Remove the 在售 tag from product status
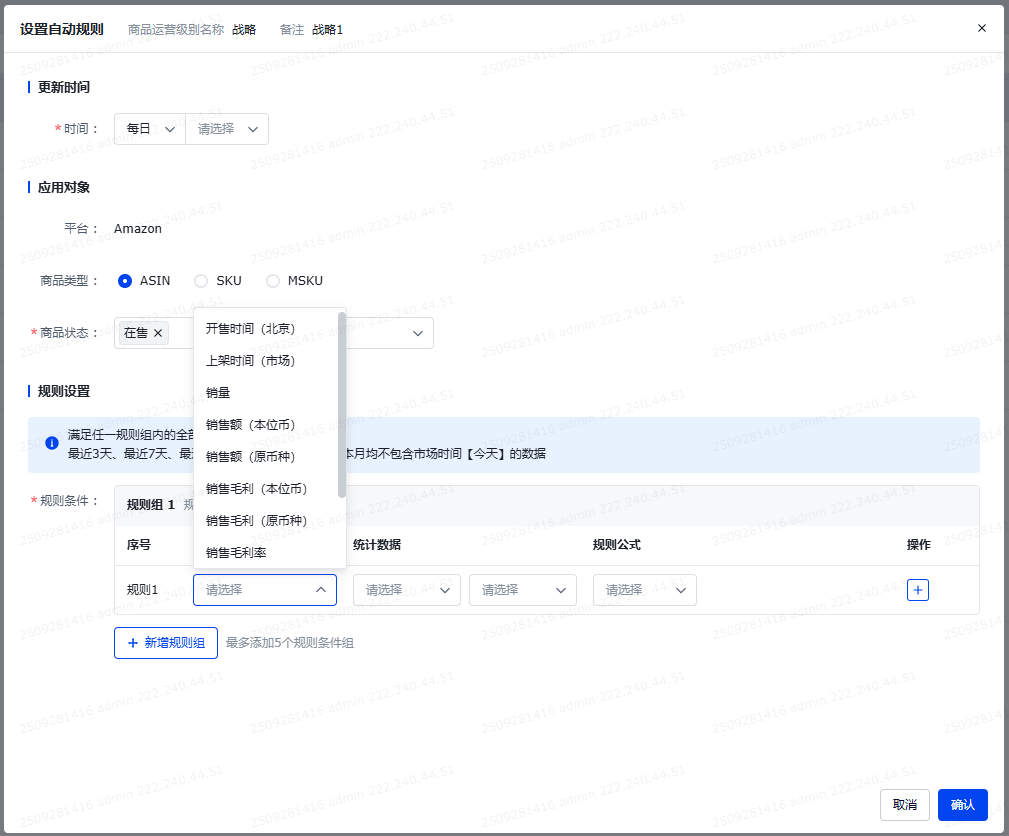 (x=158, y=333)
